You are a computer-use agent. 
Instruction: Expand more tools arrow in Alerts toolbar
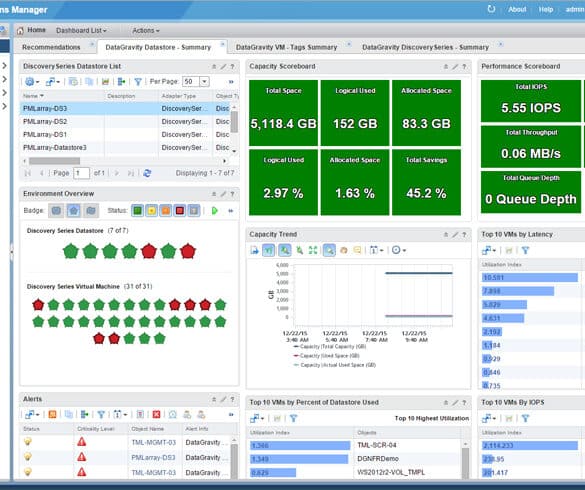231,414
